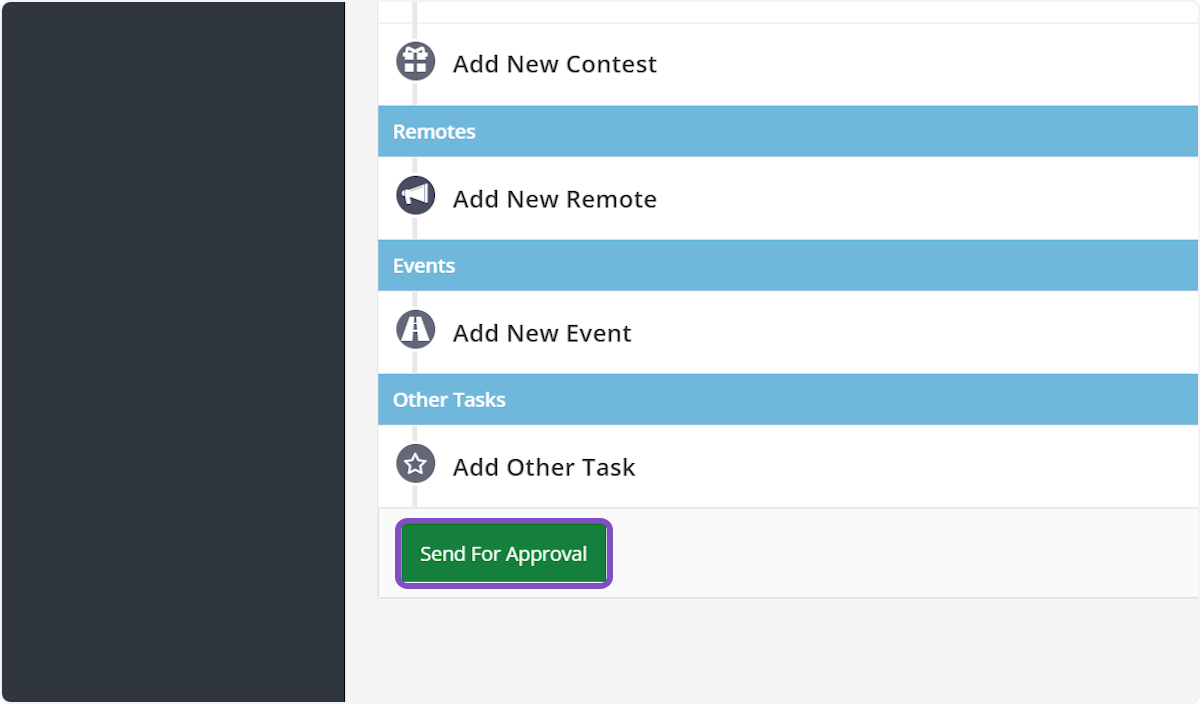Screen dimensions: 1200x704
Task: Click the empty gray area below the task list
Action: point(780,650)
